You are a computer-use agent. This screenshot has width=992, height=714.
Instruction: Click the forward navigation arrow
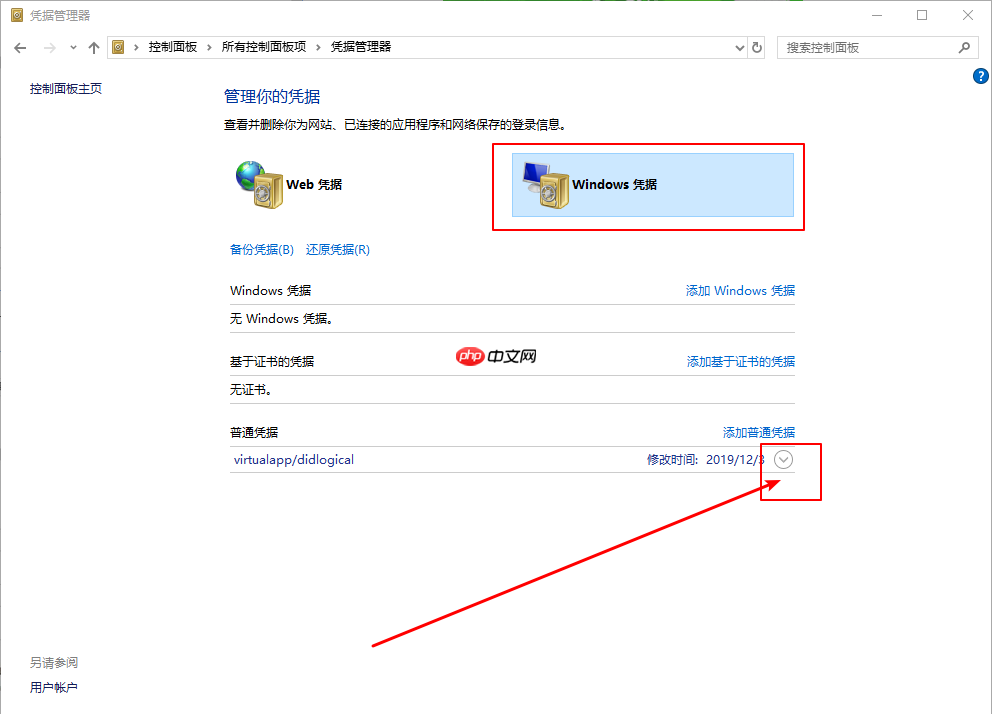click(x=48, y=47)
